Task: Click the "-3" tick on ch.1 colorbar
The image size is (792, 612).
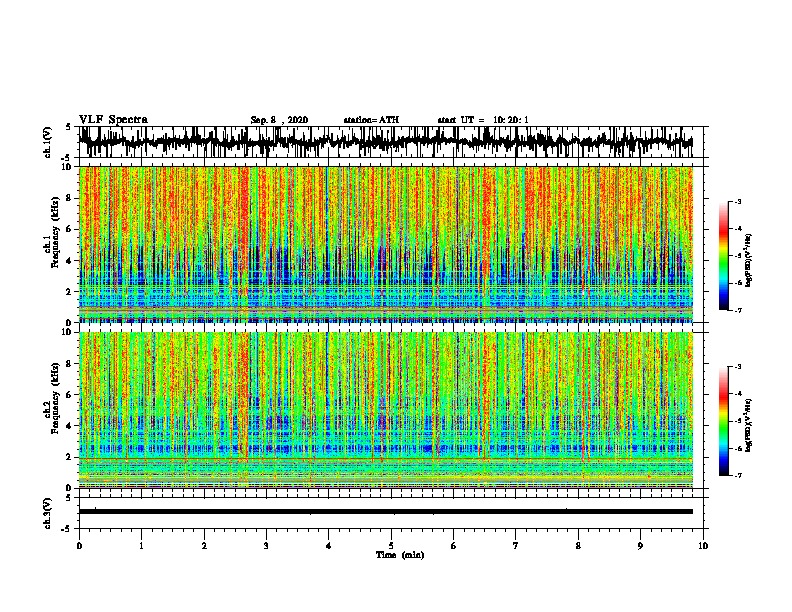Action: [x=737, y=202]
